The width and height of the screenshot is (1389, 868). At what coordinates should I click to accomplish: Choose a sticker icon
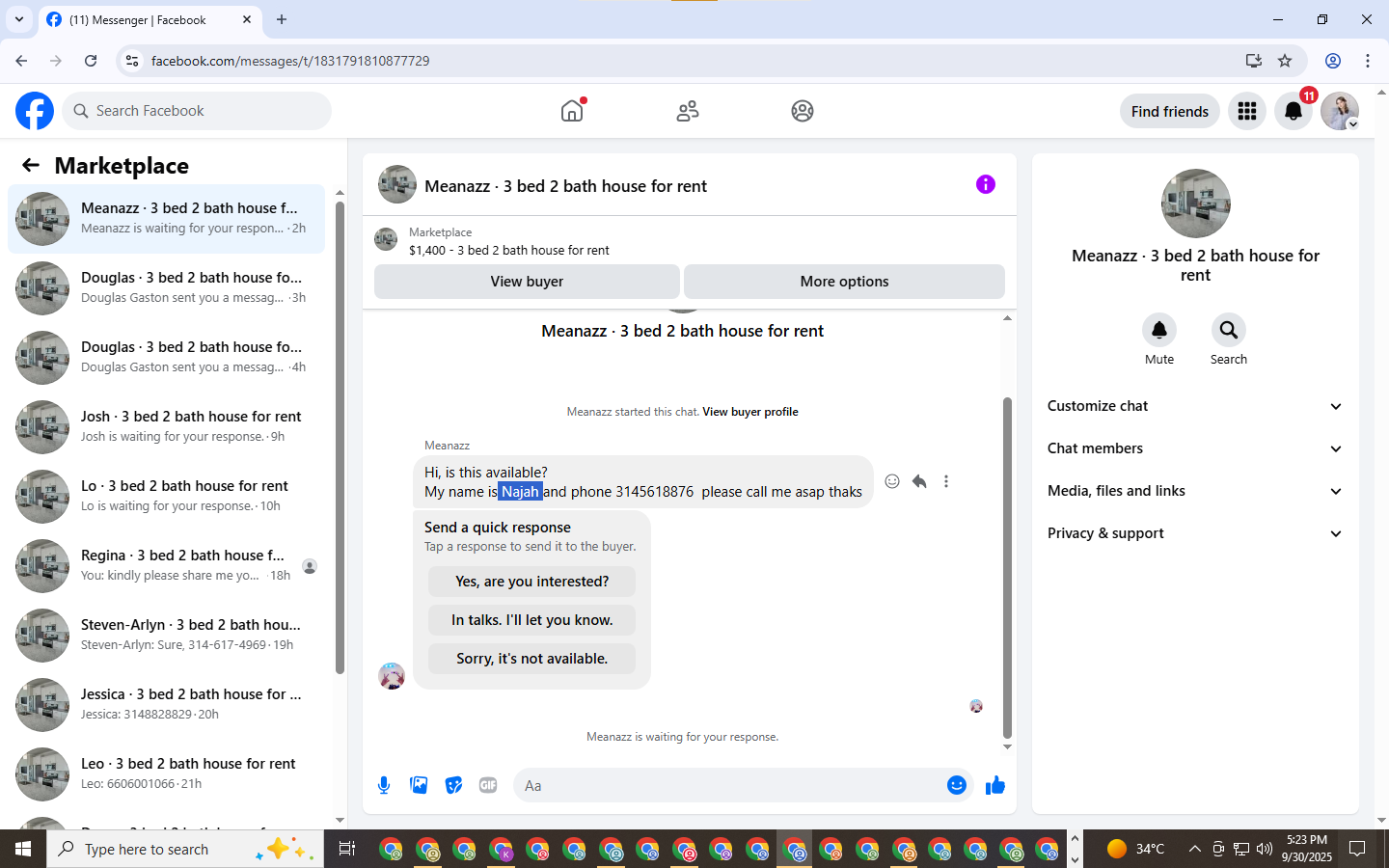453,785
